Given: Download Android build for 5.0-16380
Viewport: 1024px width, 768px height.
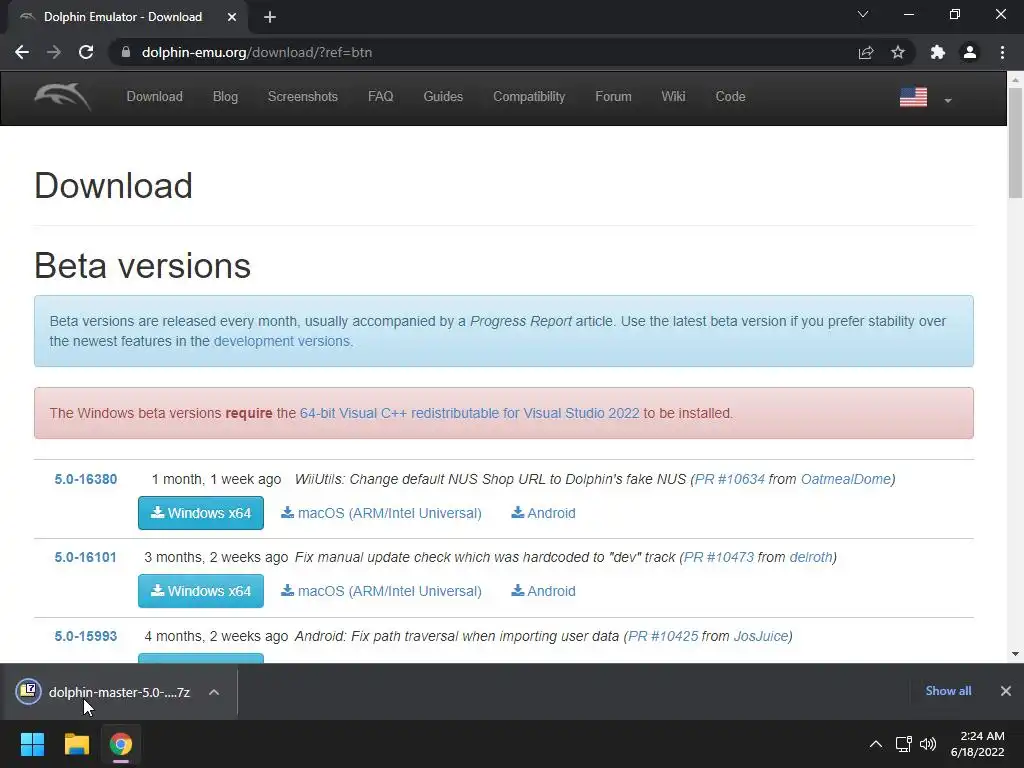Looking at the screenshot, I should pyautogui.click(x=543, y=513).
